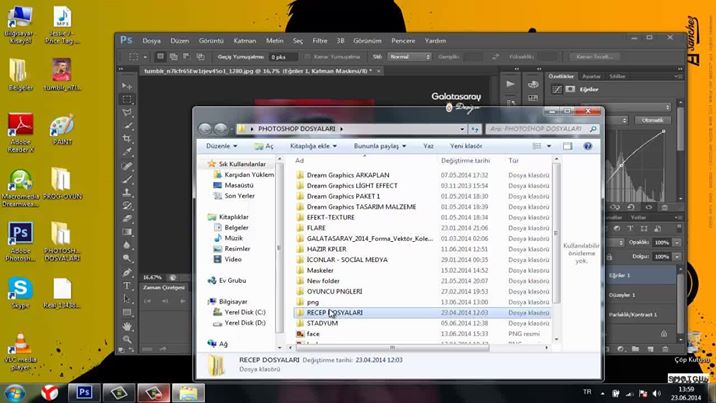Open the Pencere menu
The image size is (716, 403).
(403, 41)
